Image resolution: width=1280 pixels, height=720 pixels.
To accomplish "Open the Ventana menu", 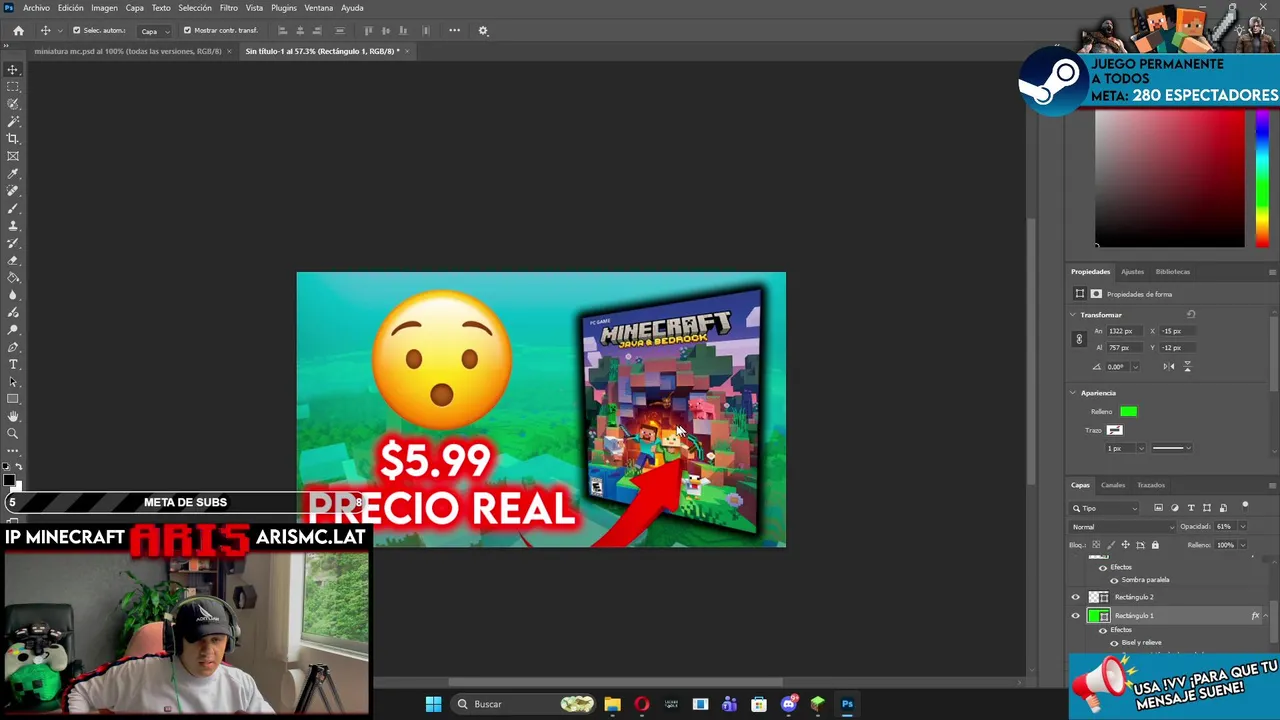I will pyautogui.click(x=319, y=8).
